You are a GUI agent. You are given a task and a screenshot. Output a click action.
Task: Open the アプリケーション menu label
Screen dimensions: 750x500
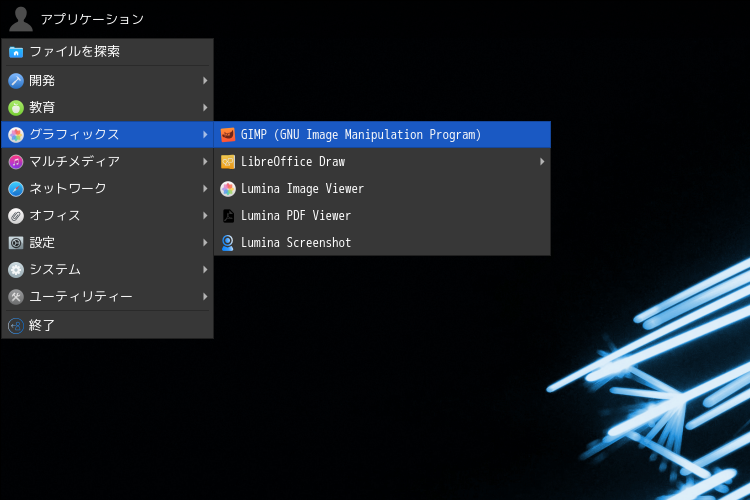(x=92, y=19)
